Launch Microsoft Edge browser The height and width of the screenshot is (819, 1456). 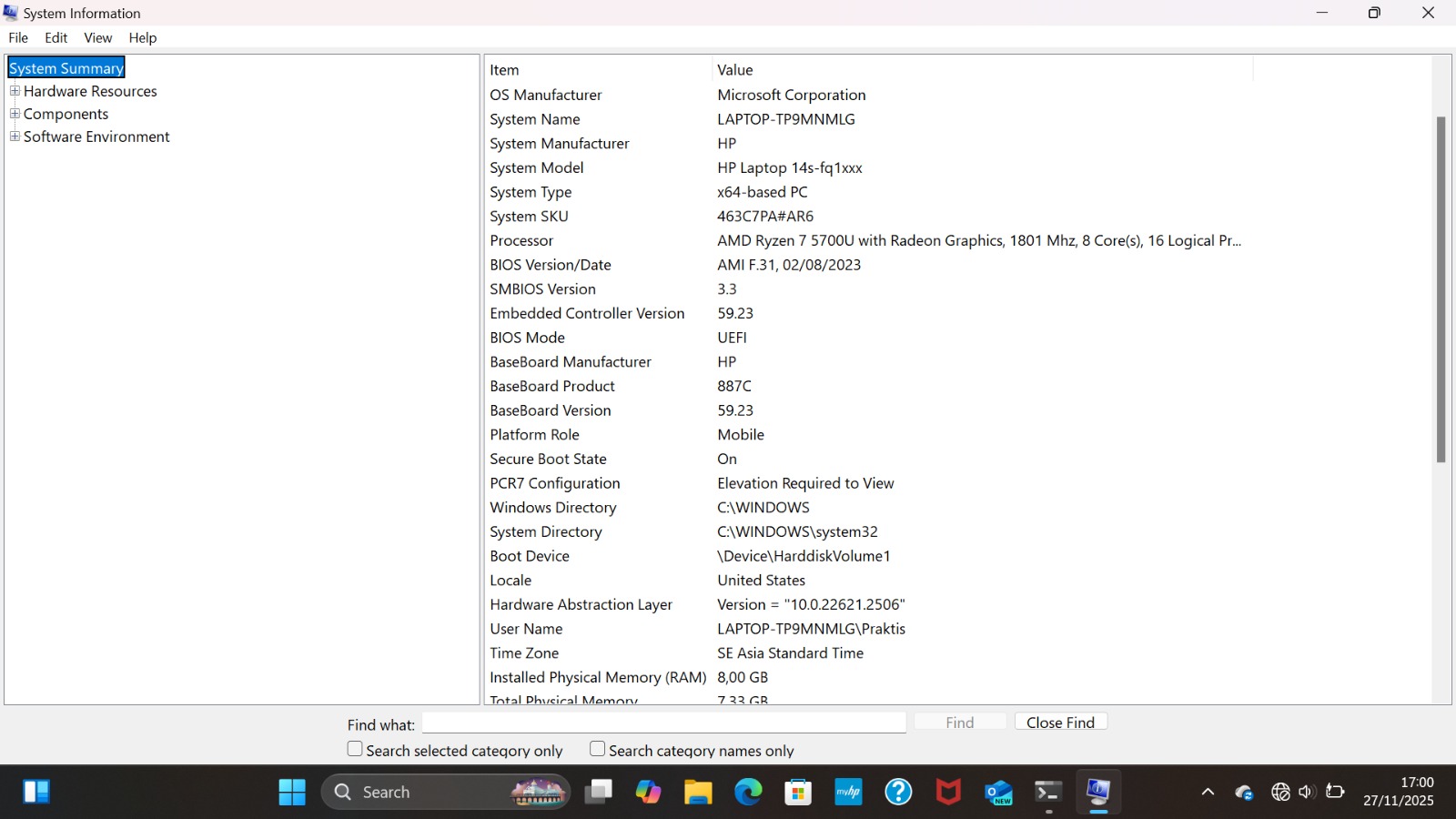[x=748, y=793]
